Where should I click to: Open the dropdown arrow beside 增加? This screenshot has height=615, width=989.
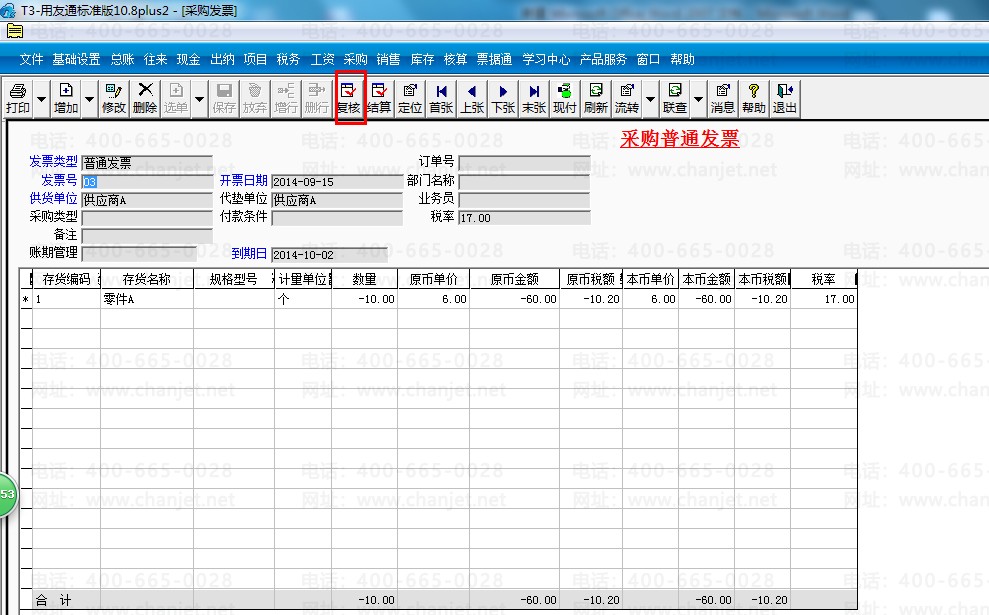(x=89, y=99)
